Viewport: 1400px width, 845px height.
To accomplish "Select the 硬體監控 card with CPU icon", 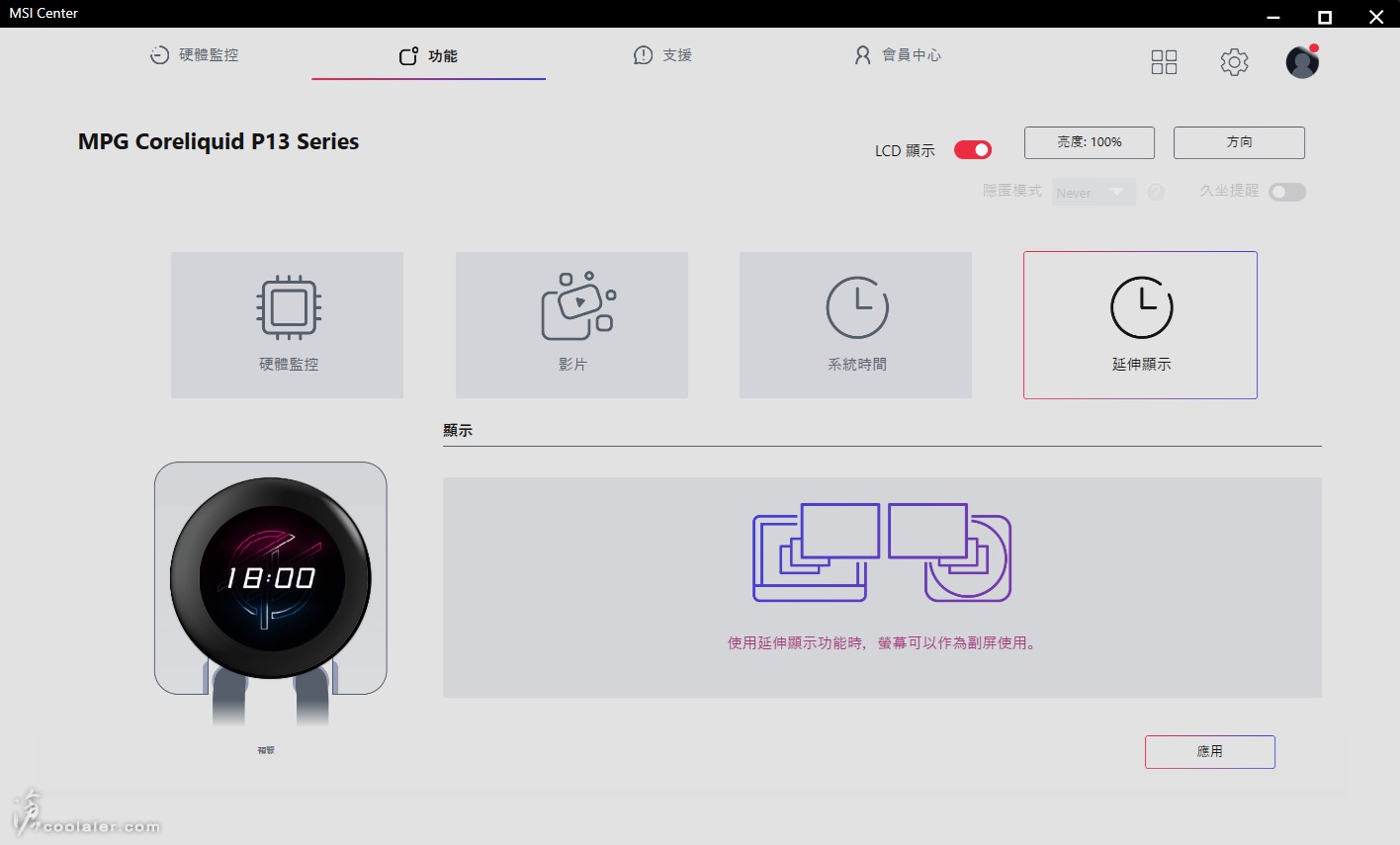I will tap(287, 325).
